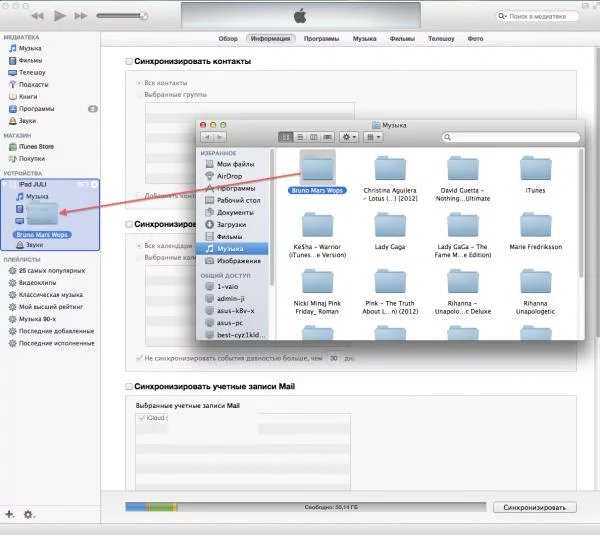Select the Выбранные группы radio button
This screenshot has height=535, width=600.
[x=139, y=95]
